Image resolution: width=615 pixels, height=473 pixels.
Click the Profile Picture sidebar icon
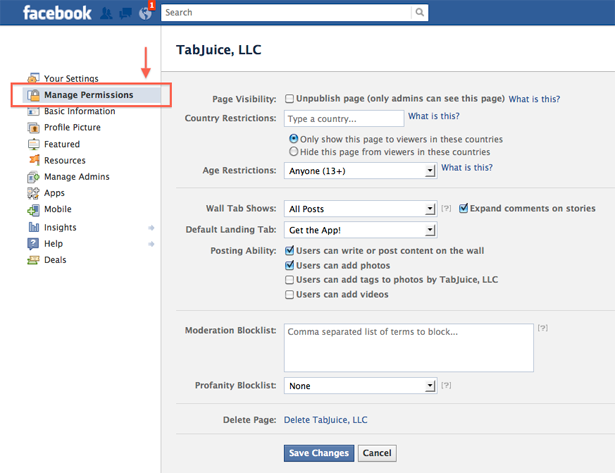pos(34,127)
